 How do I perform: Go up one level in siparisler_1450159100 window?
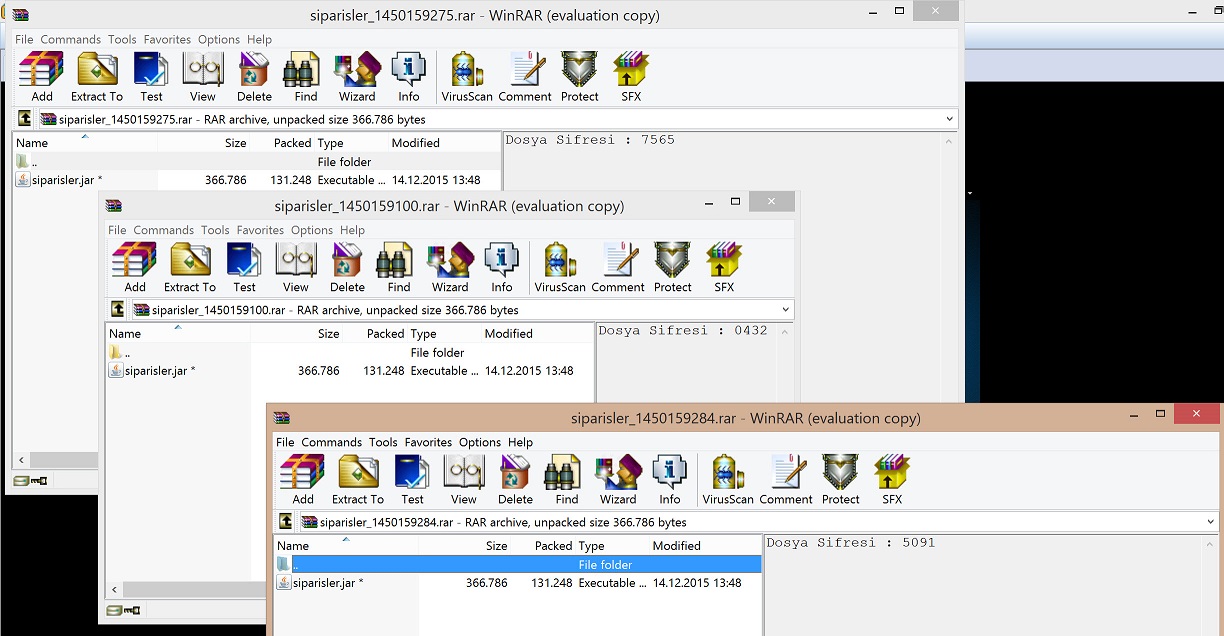[x=118, y=310]
